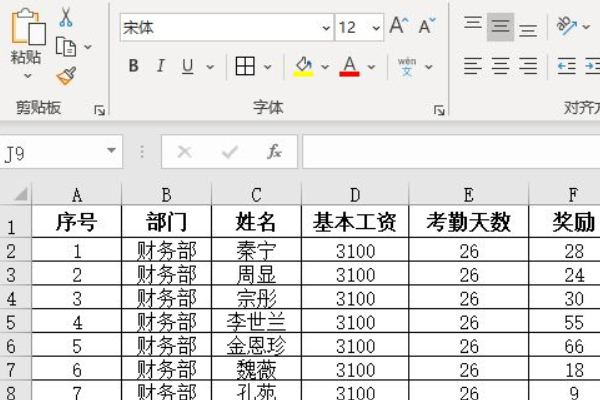Toggle Italic formatting
Image resolution: width=600 pixels, height=400 pixels.
[161, 66]
